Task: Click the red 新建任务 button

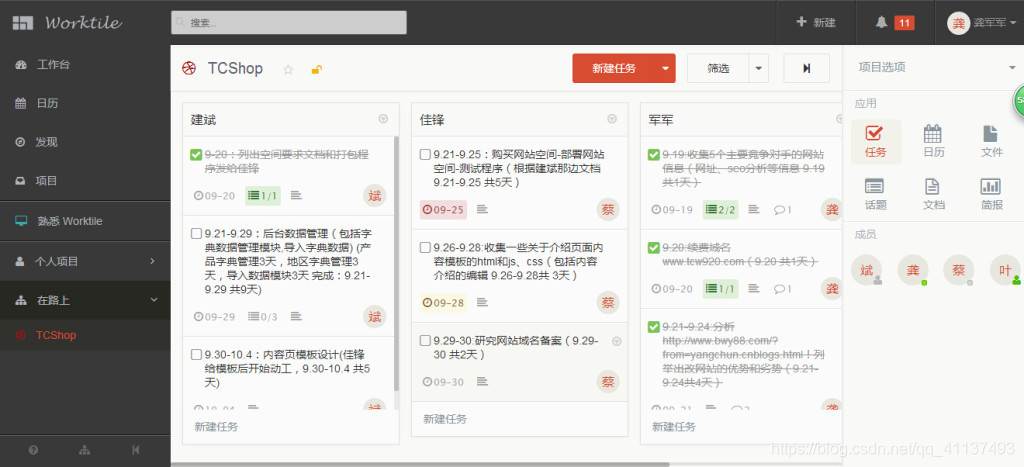Action: [615, 68]
